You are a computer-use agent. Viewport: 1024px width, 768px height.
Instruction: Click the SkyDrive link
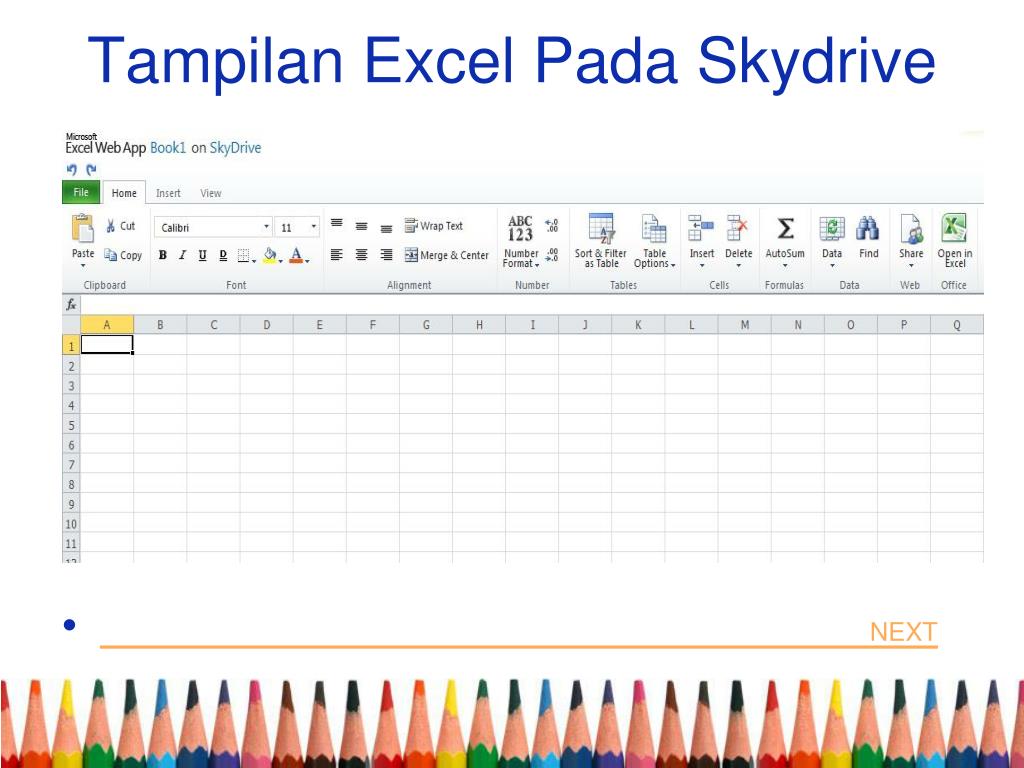(235, 148)
